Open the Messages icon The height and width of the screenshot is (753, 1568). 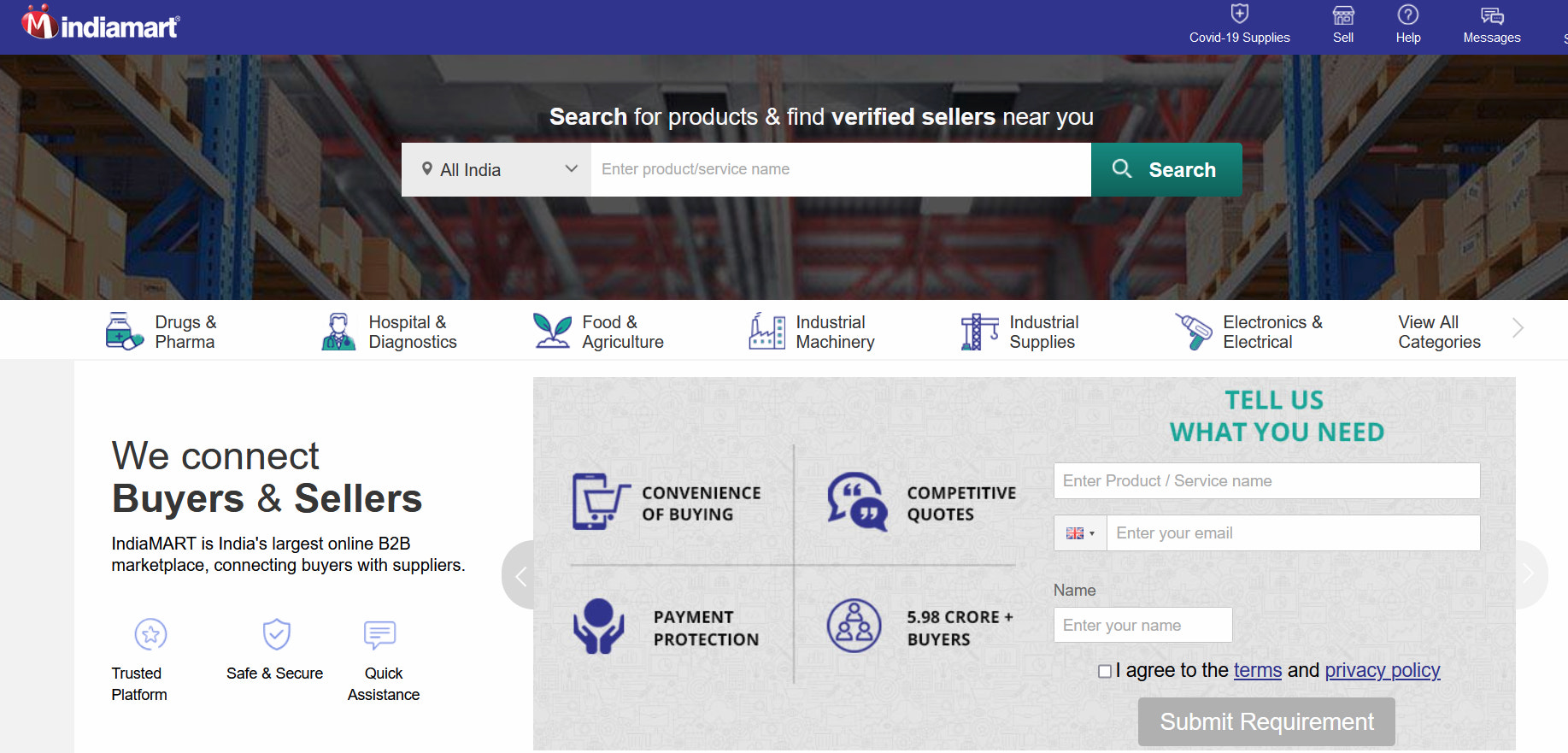pos(1491,15)
